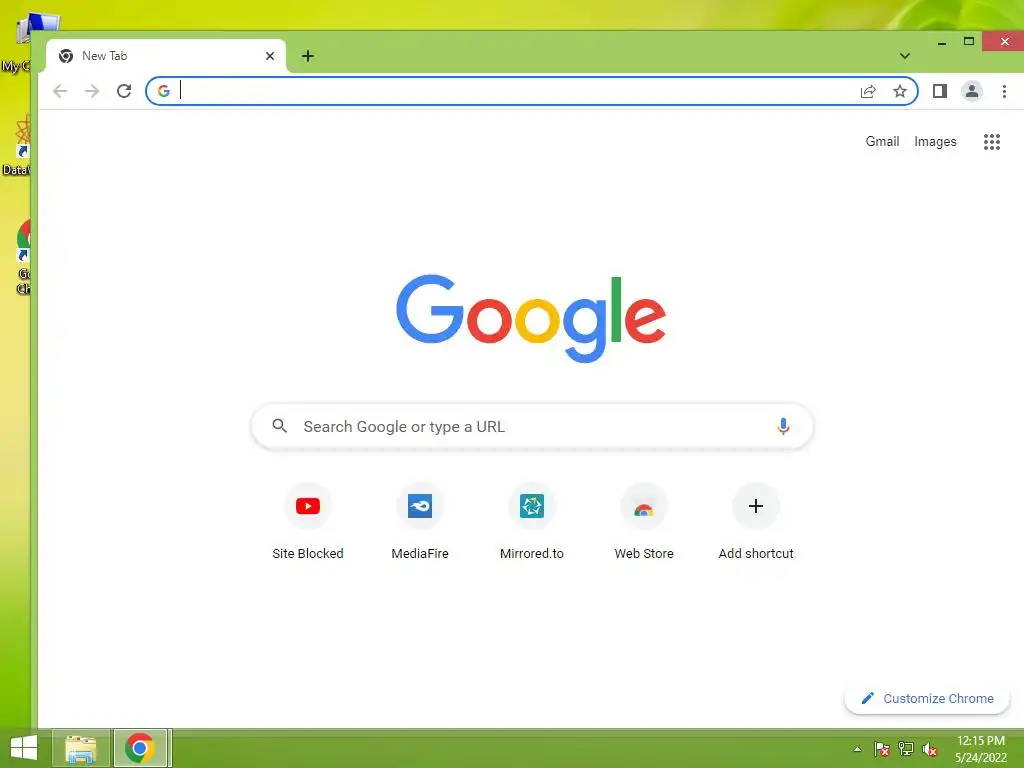
Task: Open the Google apps grid
Action: pos(992,142)
